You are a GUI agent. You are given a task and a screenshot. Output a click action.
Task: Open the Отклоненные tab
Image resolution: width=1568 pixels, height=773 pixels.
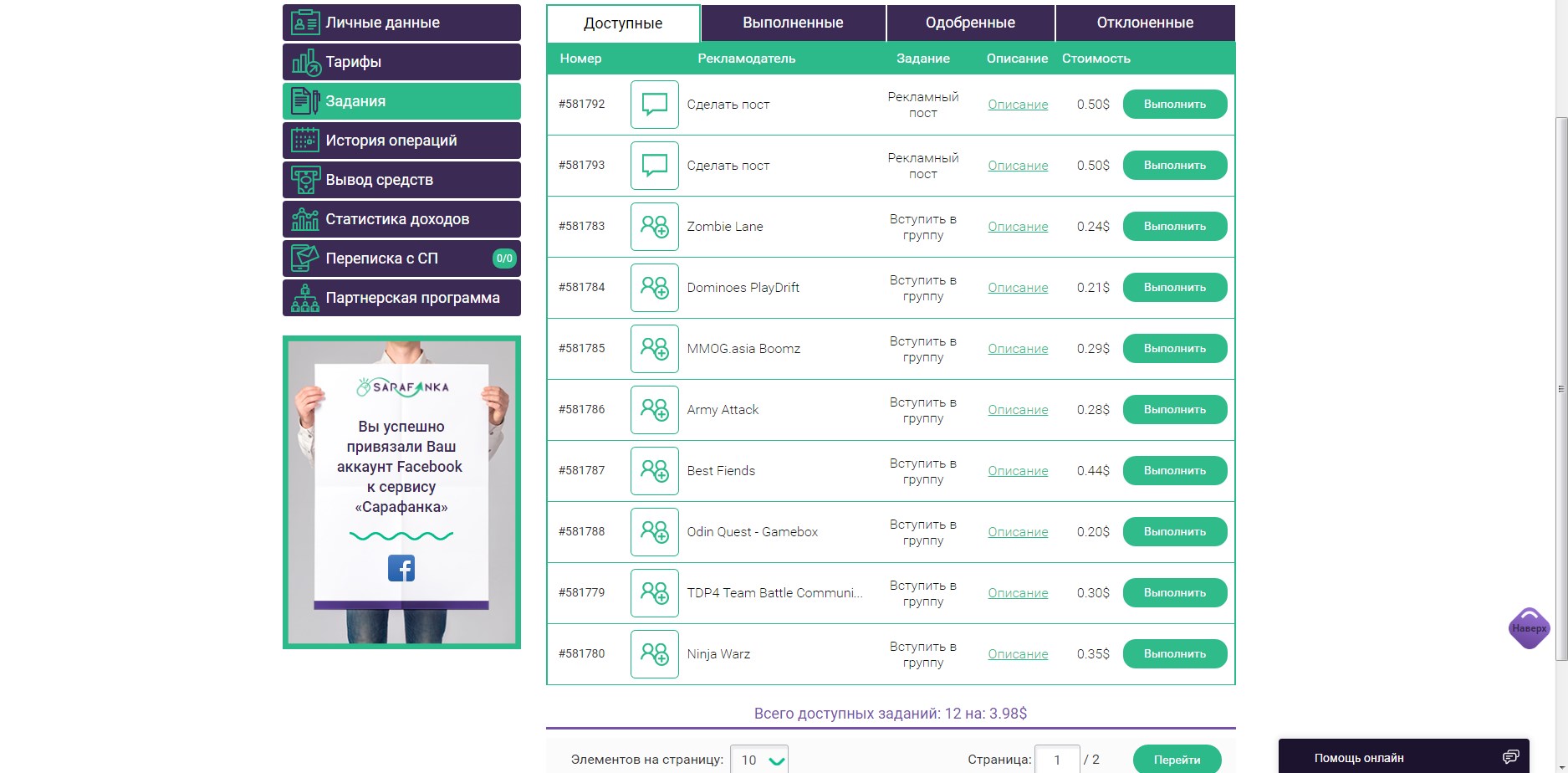click(x=1145, y=23)
